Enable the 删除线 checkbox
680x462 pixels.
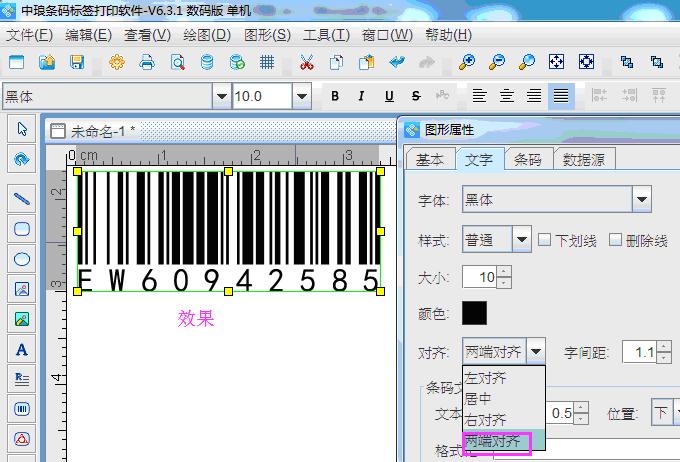[x=615, y=239]
